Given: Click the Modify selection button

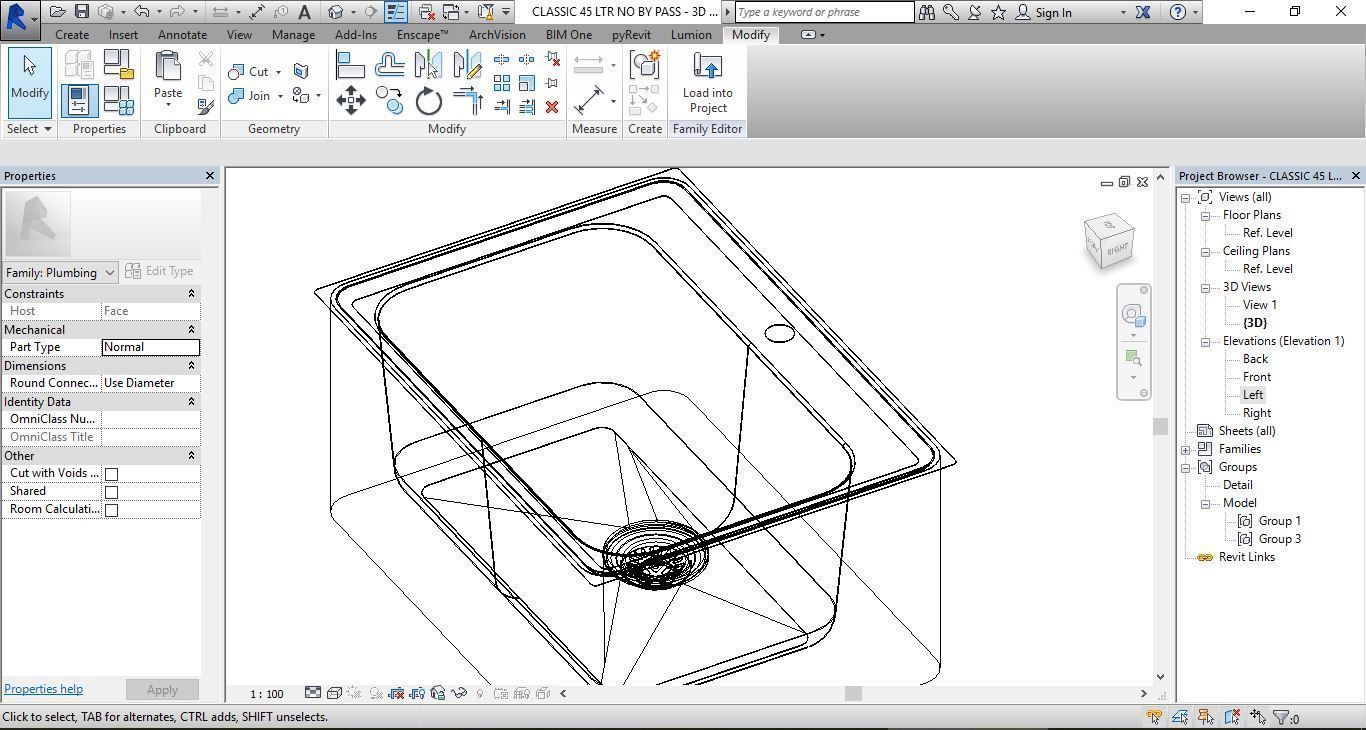Looking at the screenshot, I should [30, 82].
